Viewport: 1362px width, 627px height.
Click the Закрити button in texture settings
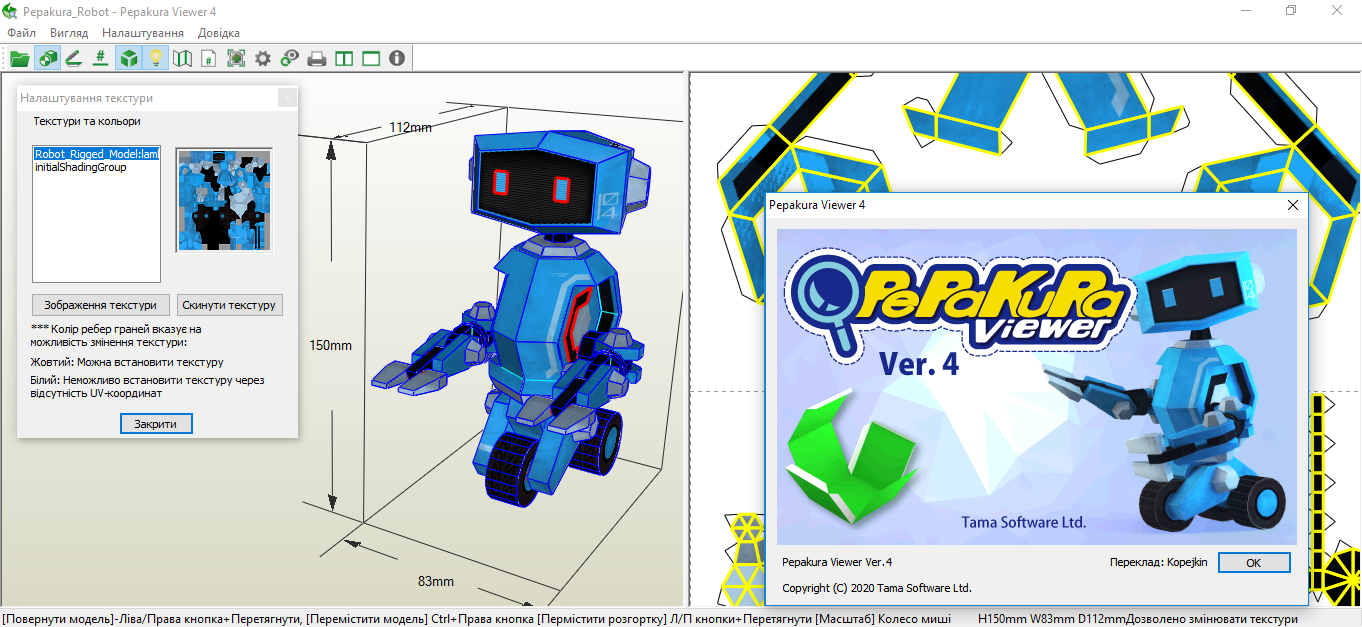[x=155, y=424]
